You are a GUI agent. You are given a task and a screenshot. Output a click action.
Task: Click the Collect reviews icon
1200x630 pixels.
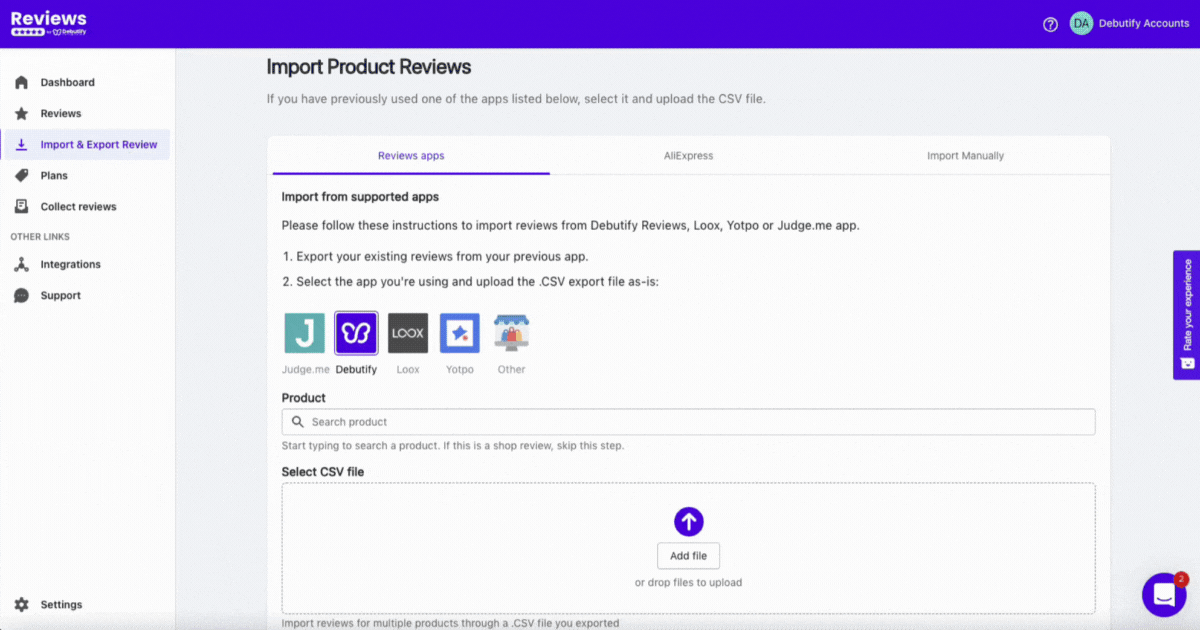21,206
